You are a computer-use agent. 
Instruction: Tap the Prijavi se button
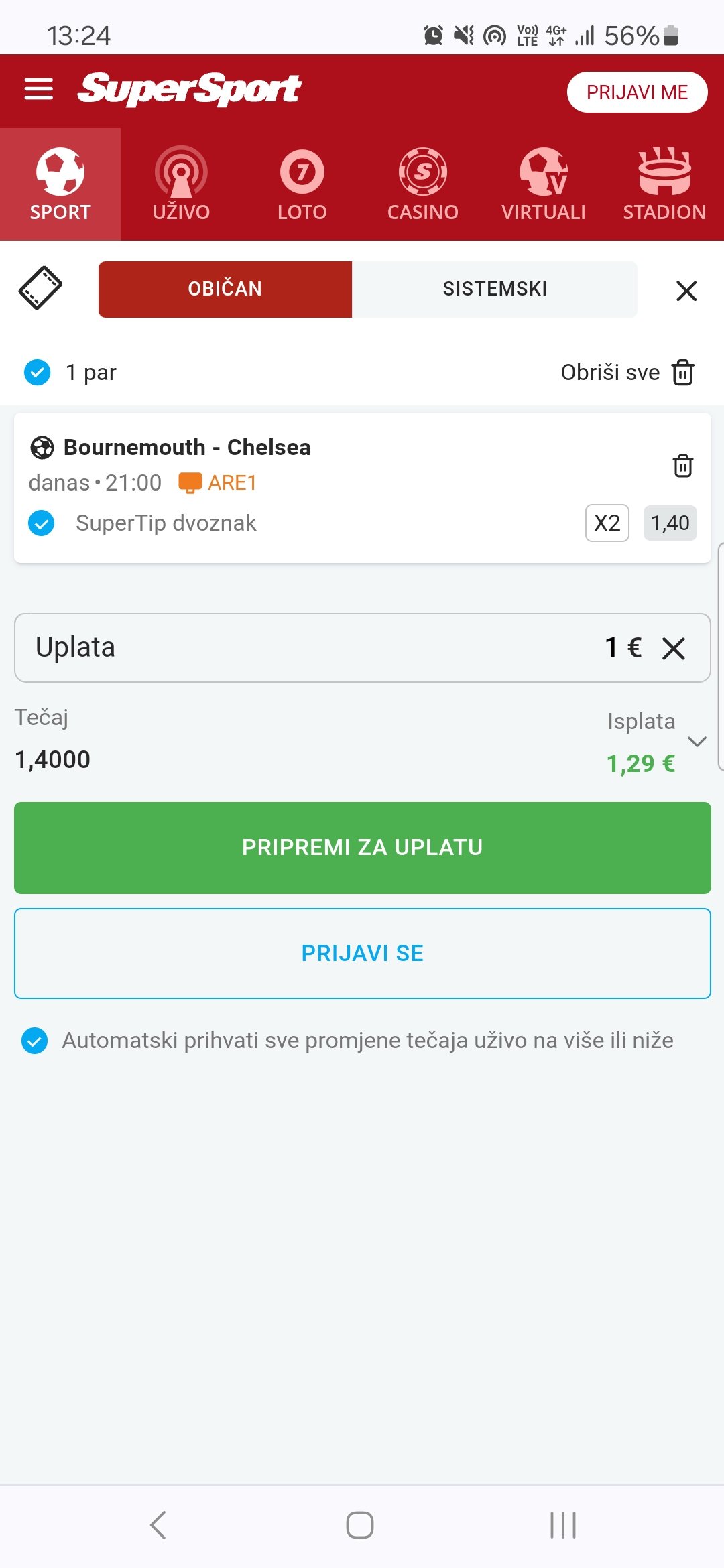tap(362, 953)
